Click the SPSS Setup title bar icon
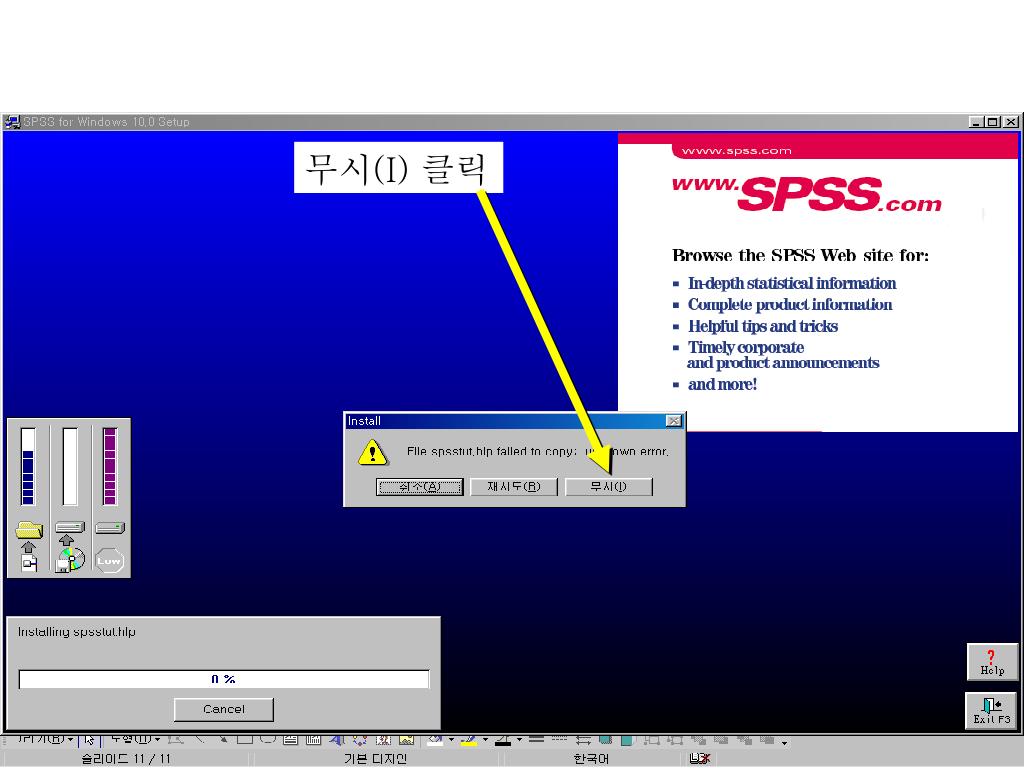Screen dimensions: 1024x768 tap(12, 122)
